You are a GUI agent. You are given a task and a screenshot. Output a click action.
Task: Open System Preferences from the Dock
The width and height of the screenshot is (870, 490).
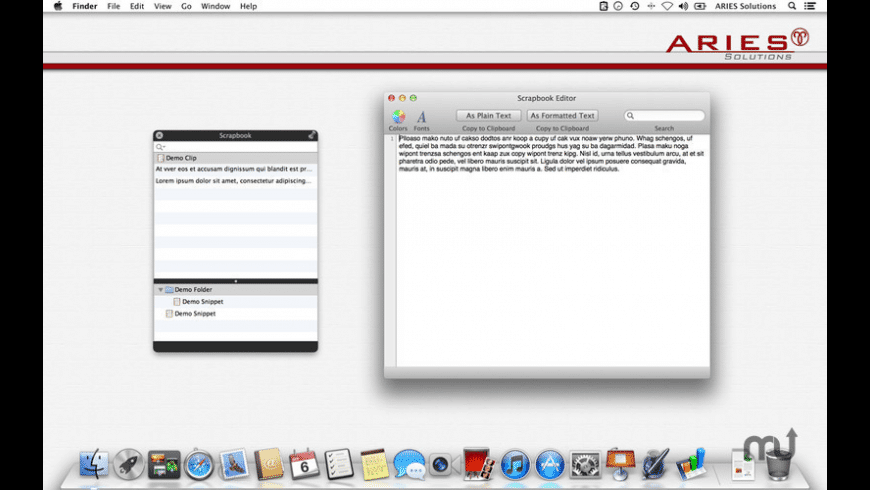coord(585,464)
